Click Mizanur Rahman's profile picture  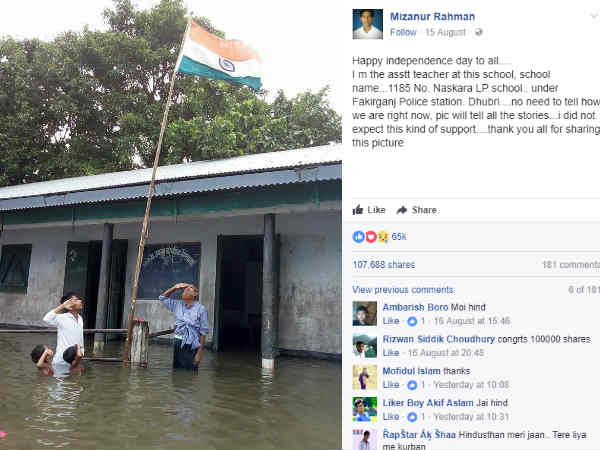tap(367, 24)
